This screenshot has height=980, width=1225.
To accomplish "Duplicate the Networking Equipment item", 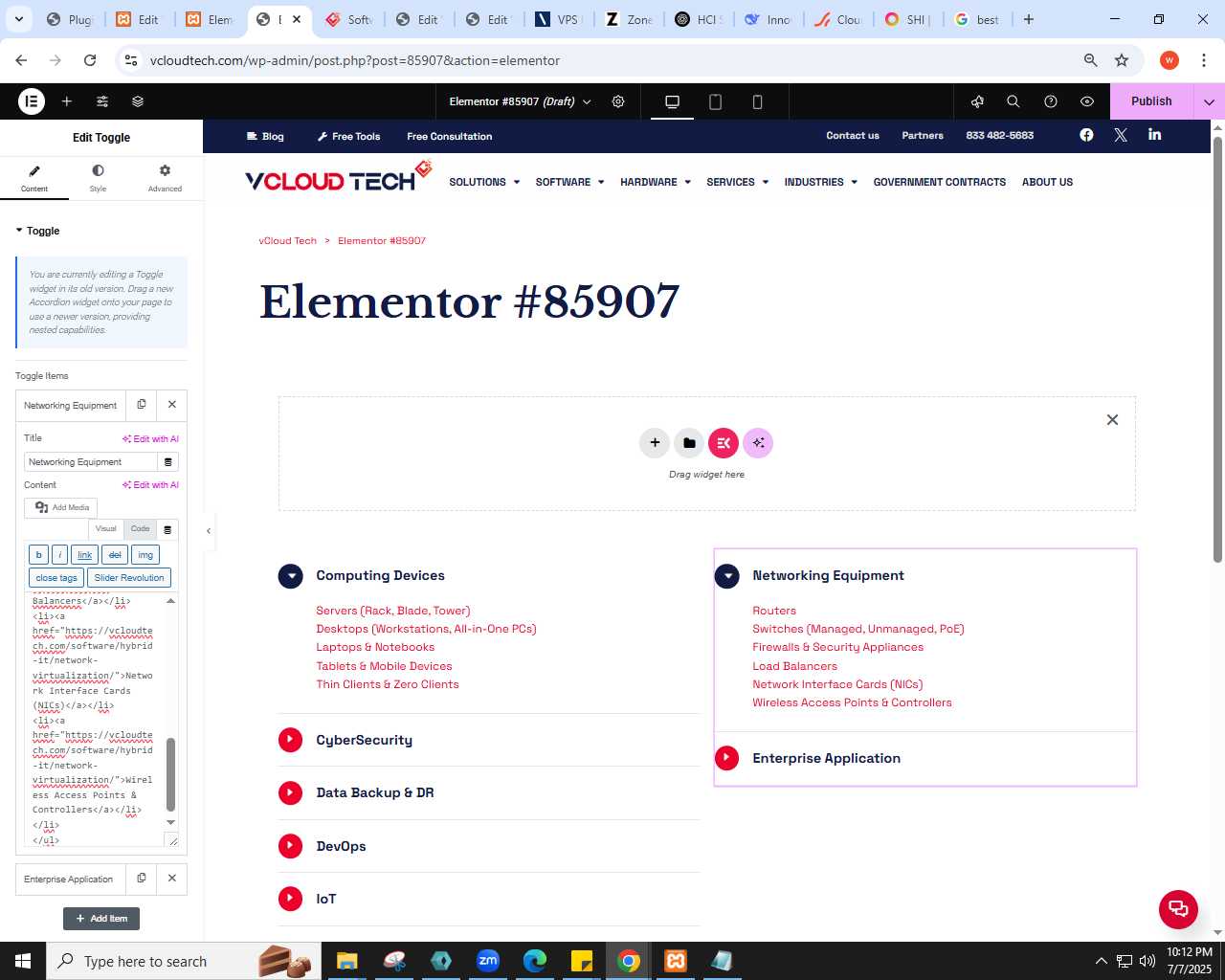I will tap(142, 405).
